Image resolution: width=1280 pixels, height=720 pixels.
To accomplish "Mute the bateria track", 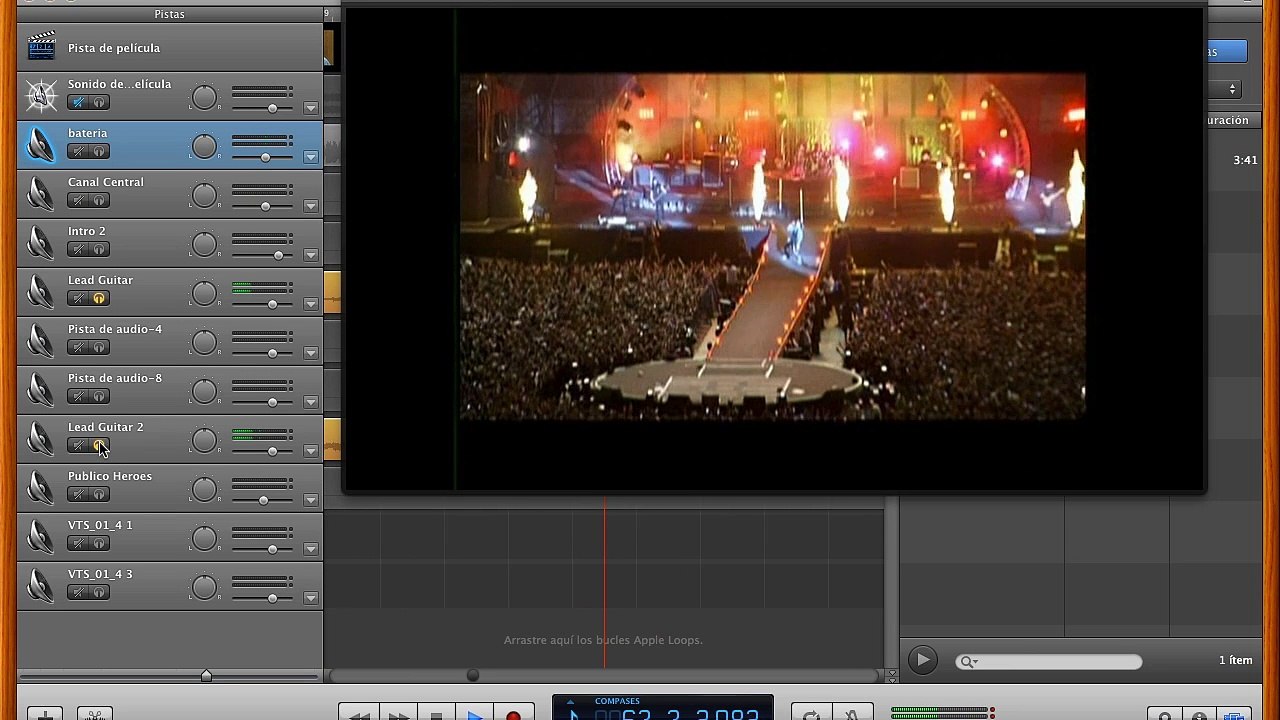I will pos(78,151).
